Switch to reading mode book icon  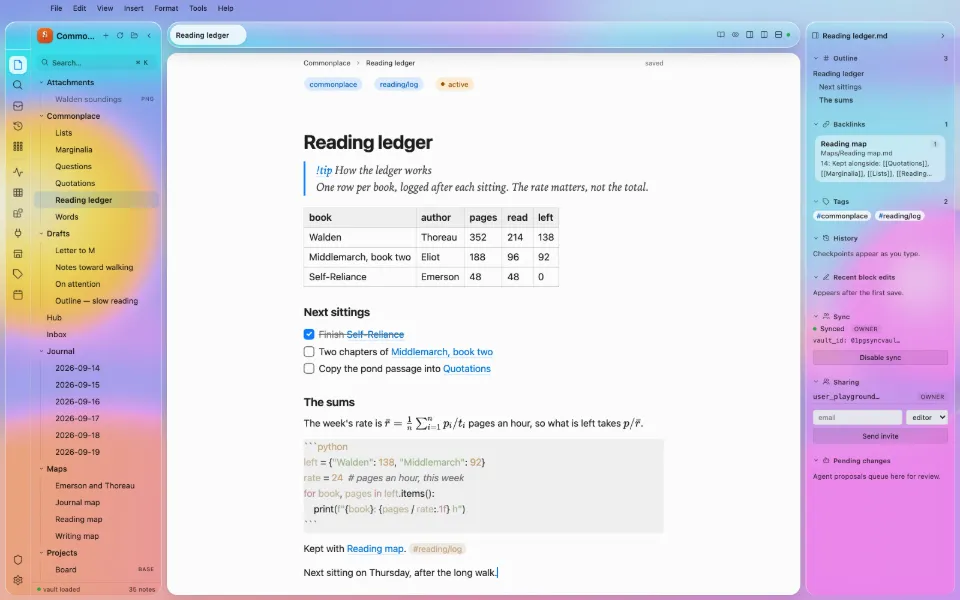coord(721,35)
